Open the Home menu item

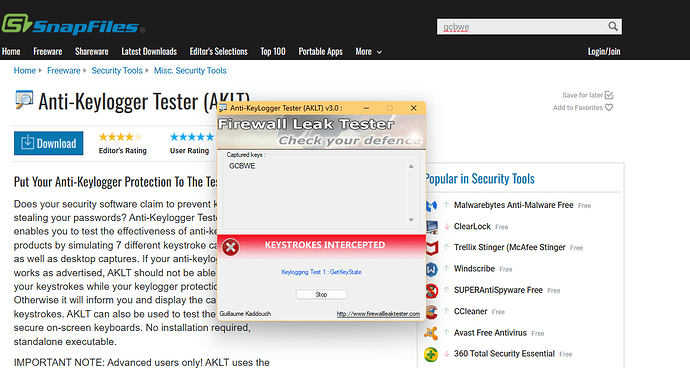11,52
